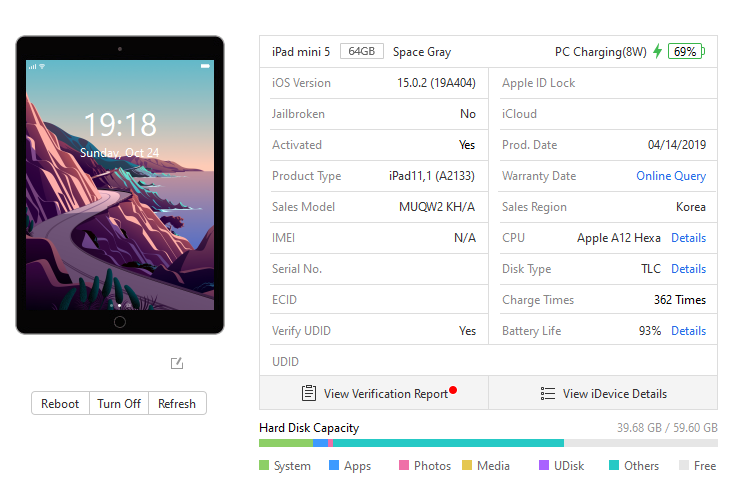This screenshot has width=741, height=493.
Task: Click the ECID label
Action: (x=284, y=300)
